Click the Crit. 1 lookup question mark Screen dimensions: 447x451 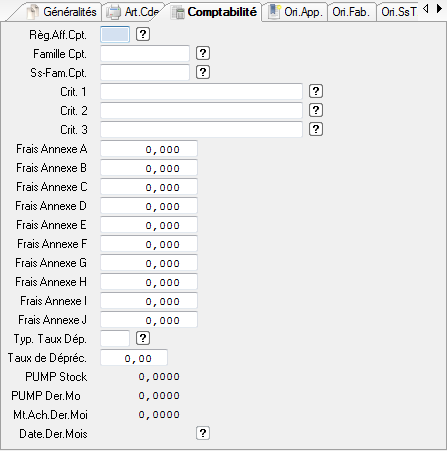(316, 91)
